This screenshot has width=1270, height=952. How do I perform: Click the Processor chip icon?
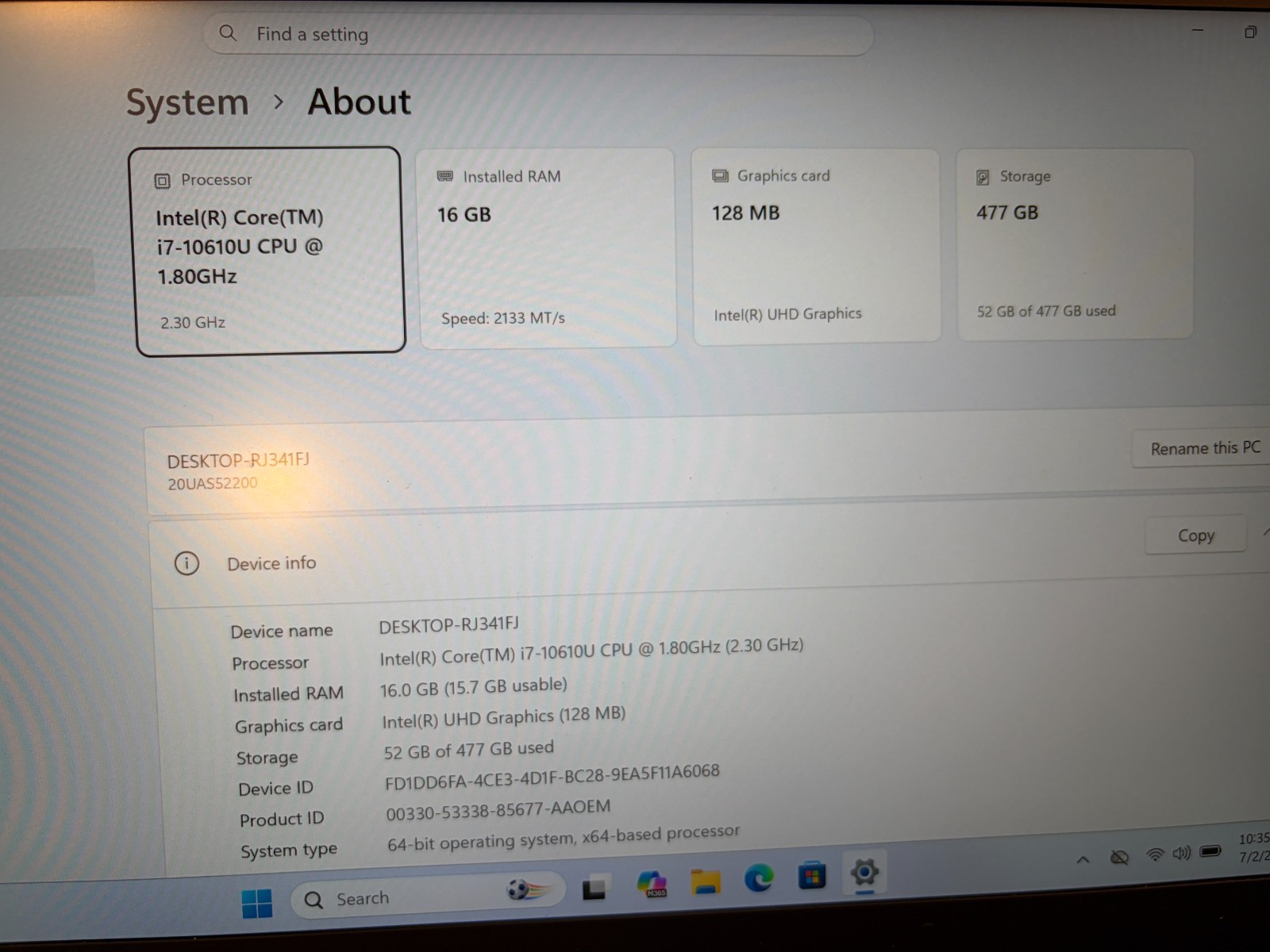click(162, 181)
